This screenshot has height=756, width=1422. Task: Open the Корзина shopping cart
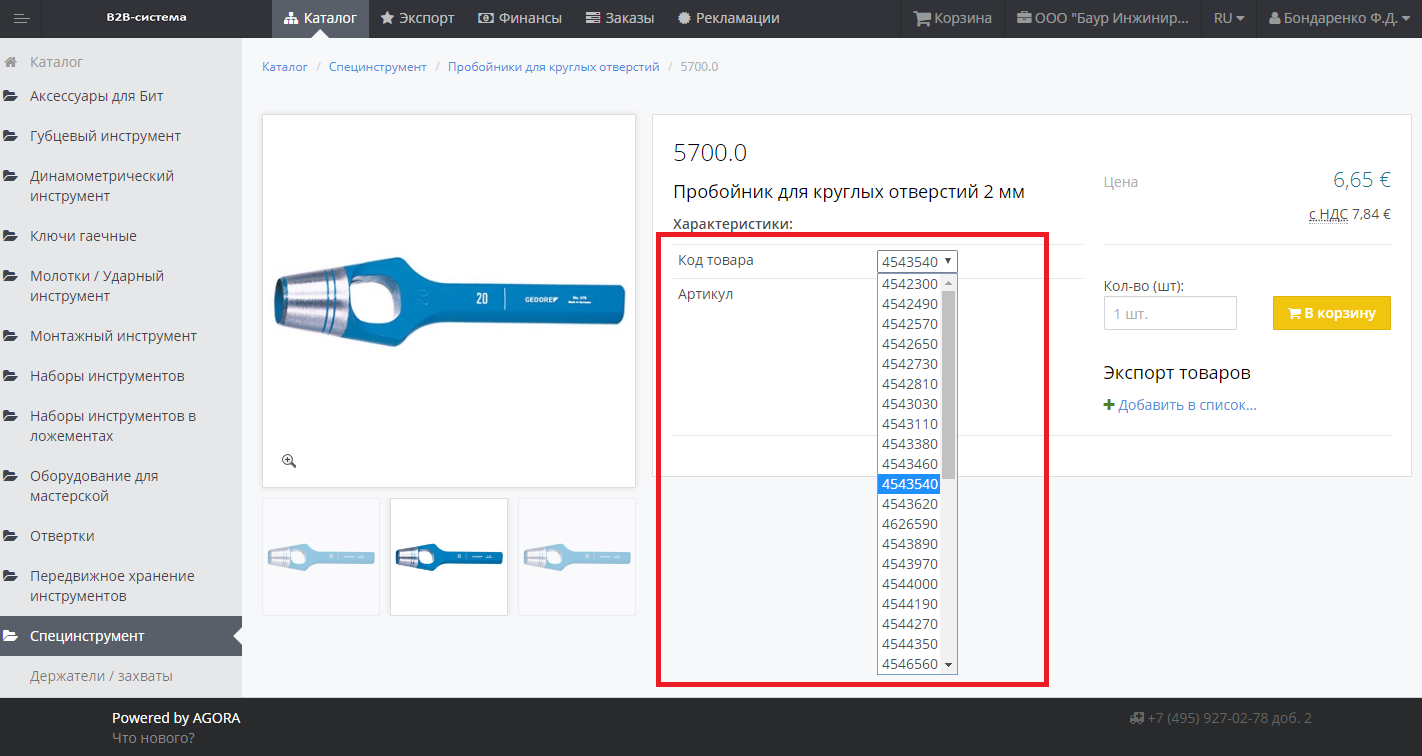tap(952, 18)
